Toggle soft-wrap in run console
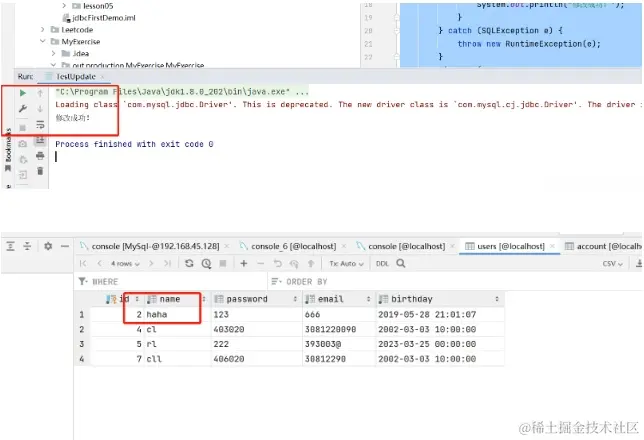This screenshot has width=644, height=440. click(40, 124)
